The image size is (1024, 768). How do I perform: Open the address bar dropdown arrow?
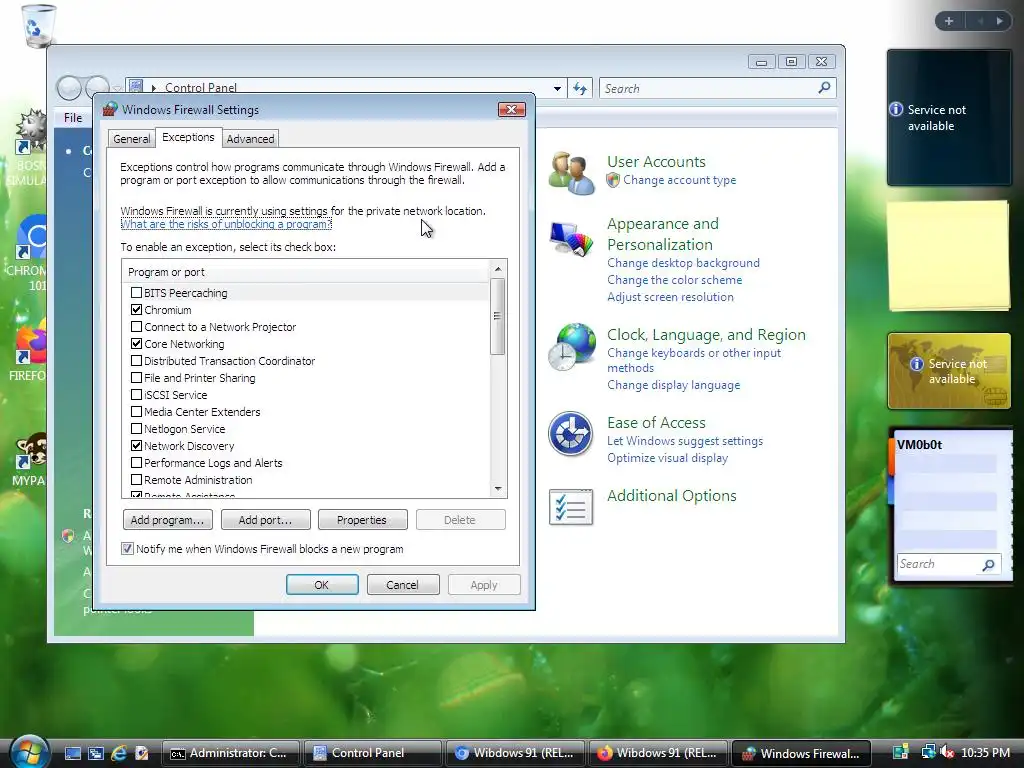[x=557, y=88]
